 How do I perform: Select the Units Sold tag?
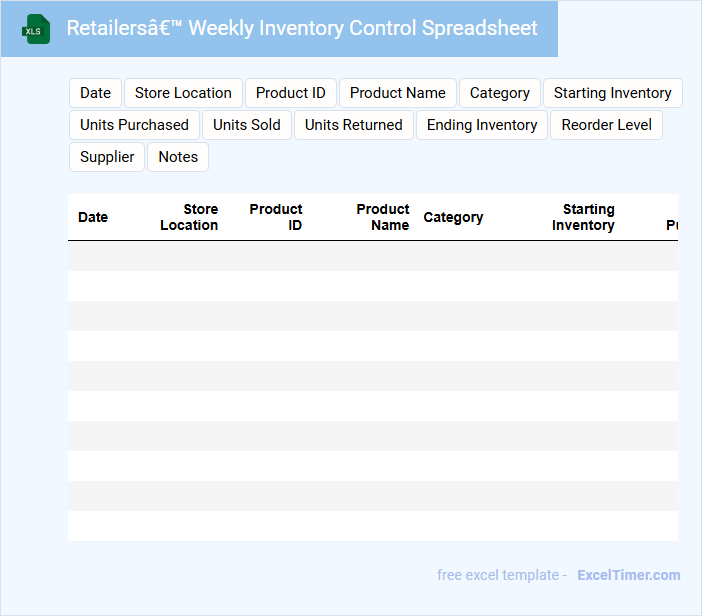(x=246, y=125)
